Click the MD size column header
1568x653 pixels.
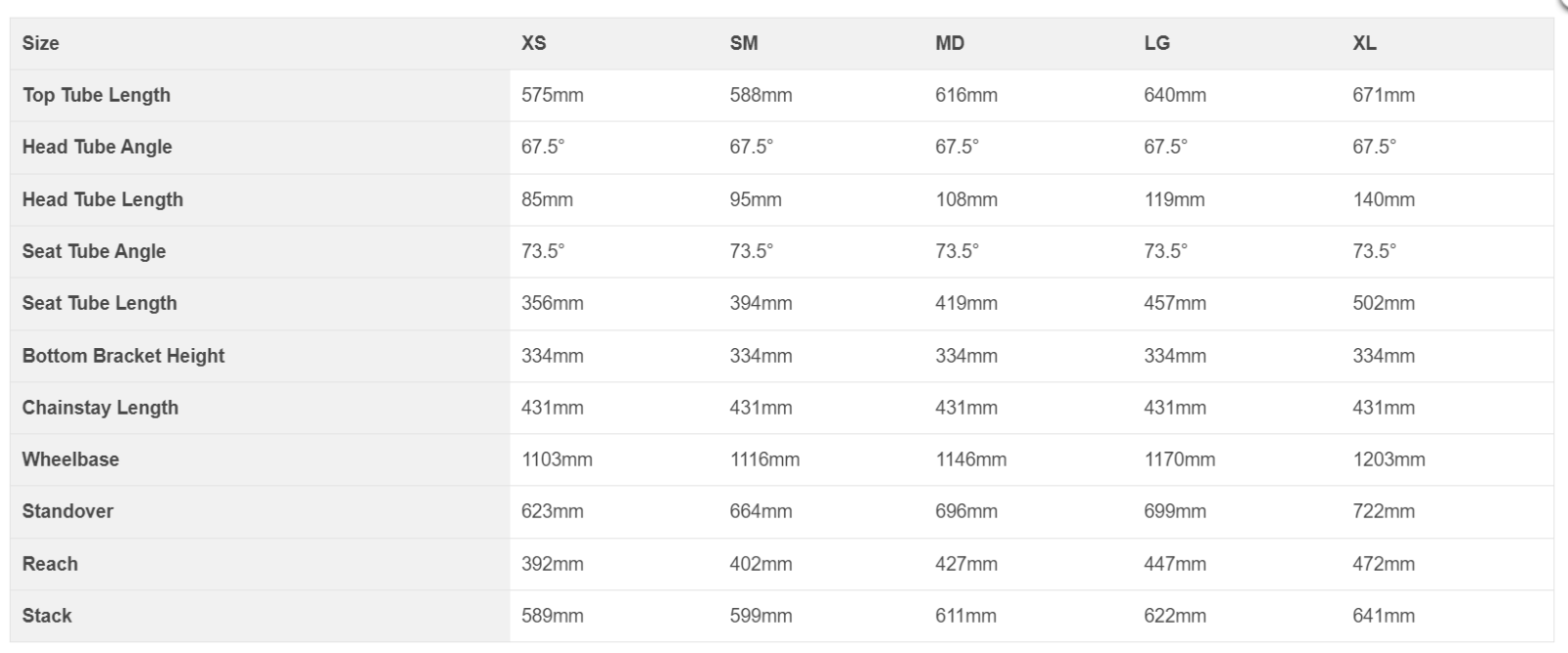point(950,43)
